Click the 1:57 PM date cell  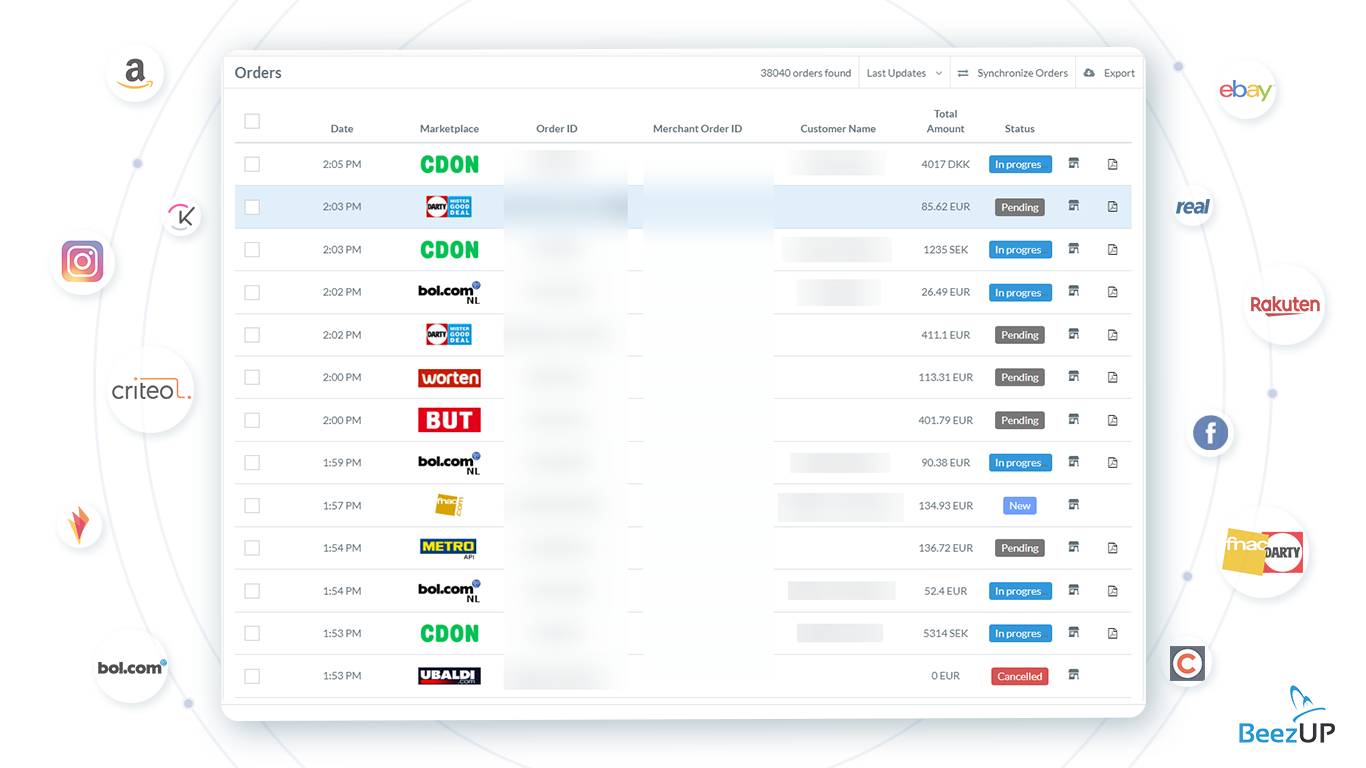(x=342, y=506)
